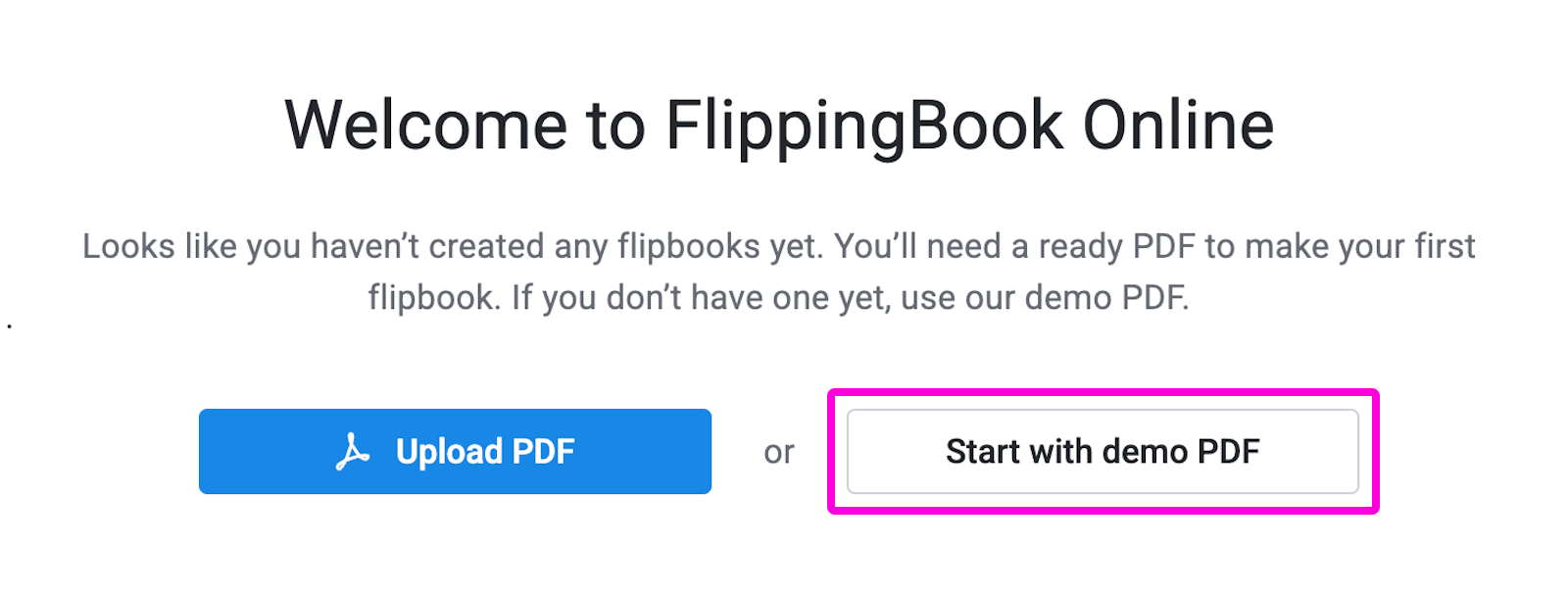The image size is (1568, 597).
Task: Click the Upload PDF button
Action: 455,451
